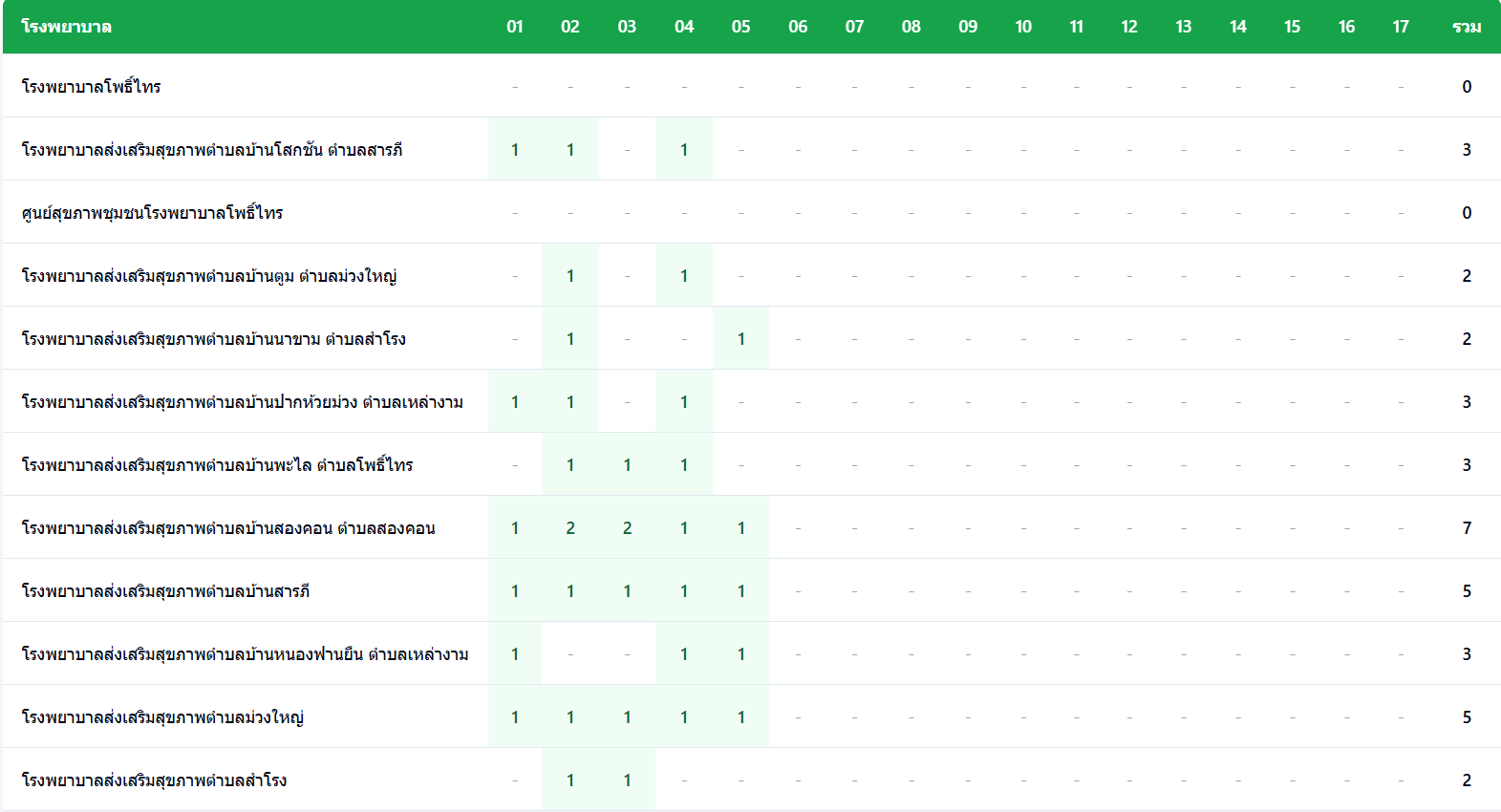Click column header 05
The image size is (1501, 812).
point(741,27)
